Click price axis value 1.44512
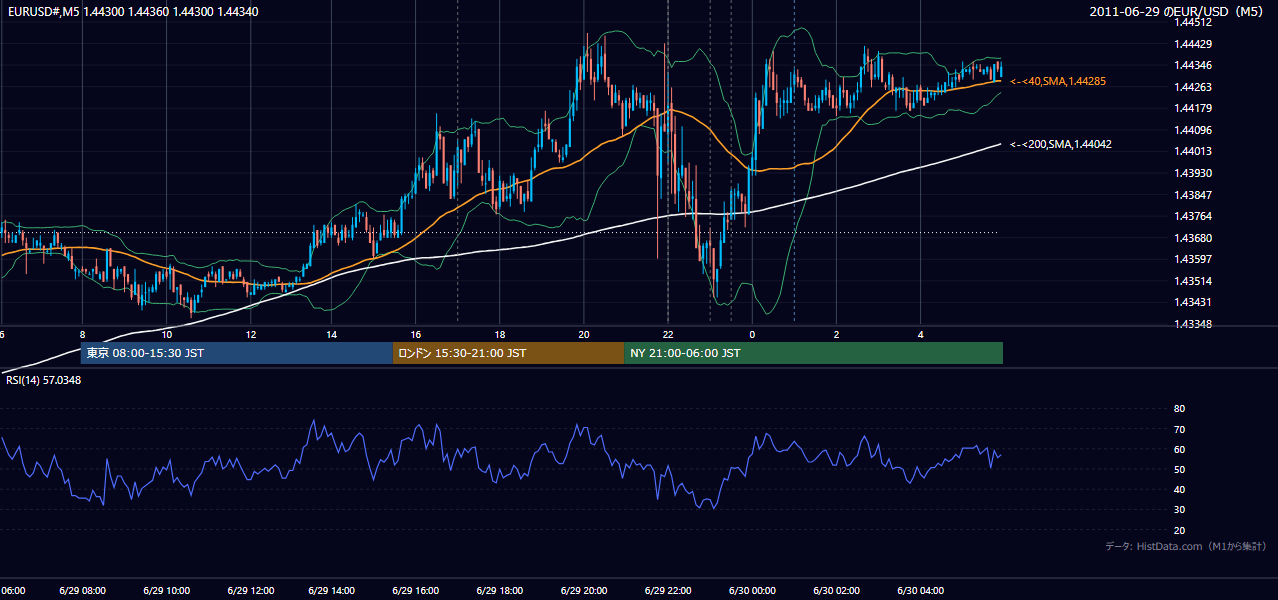The image size is (1278, 600). [1193, 22]
